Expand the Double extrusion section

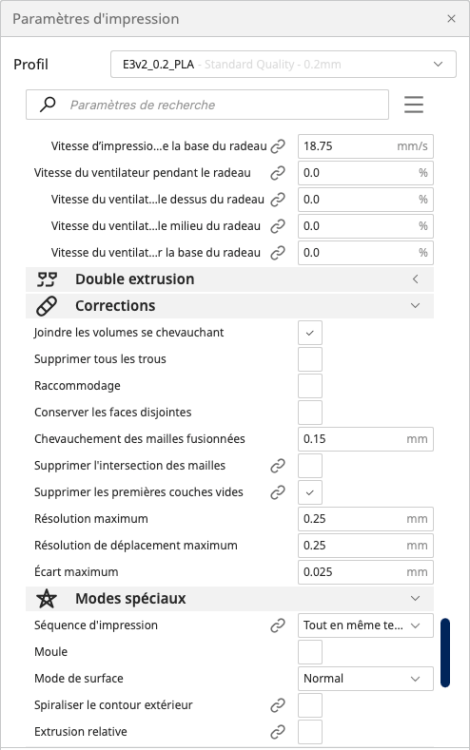230,279
